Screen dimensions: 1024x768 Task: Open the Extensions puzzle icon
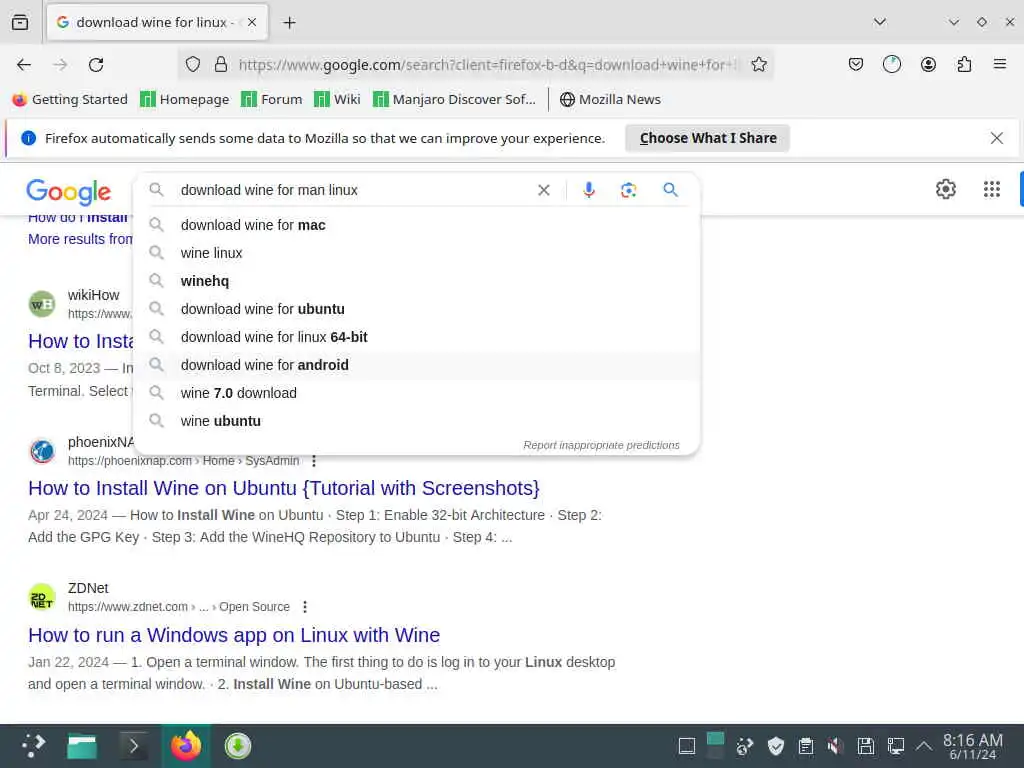tap(964, 64)
